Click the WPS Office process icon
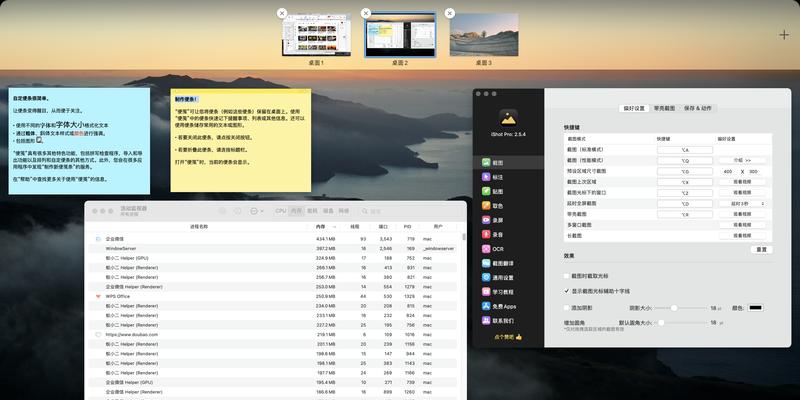800x400 pixels. click(98, 296)
